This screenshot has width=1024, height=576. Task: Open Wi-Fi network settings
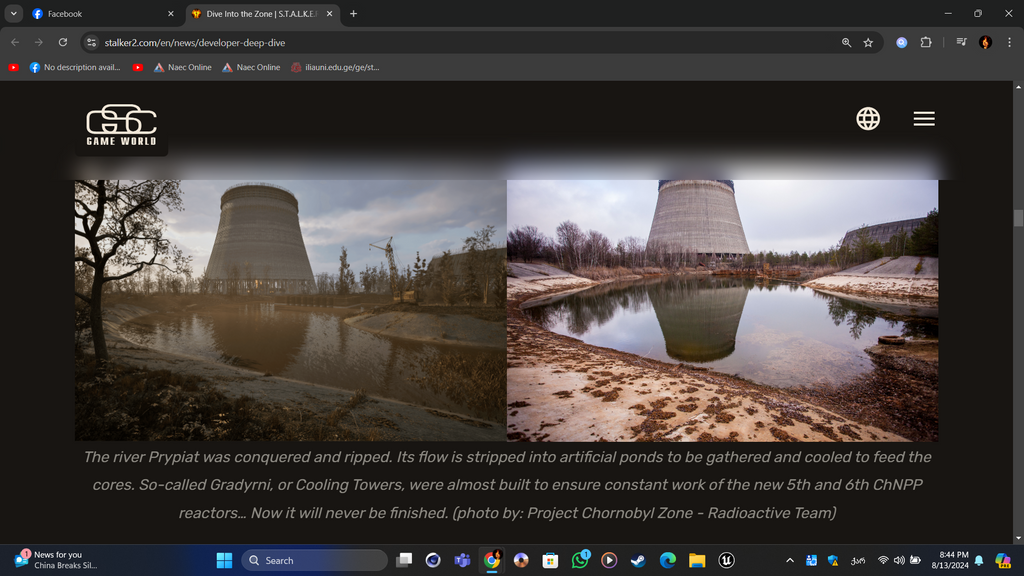[883, 560]
